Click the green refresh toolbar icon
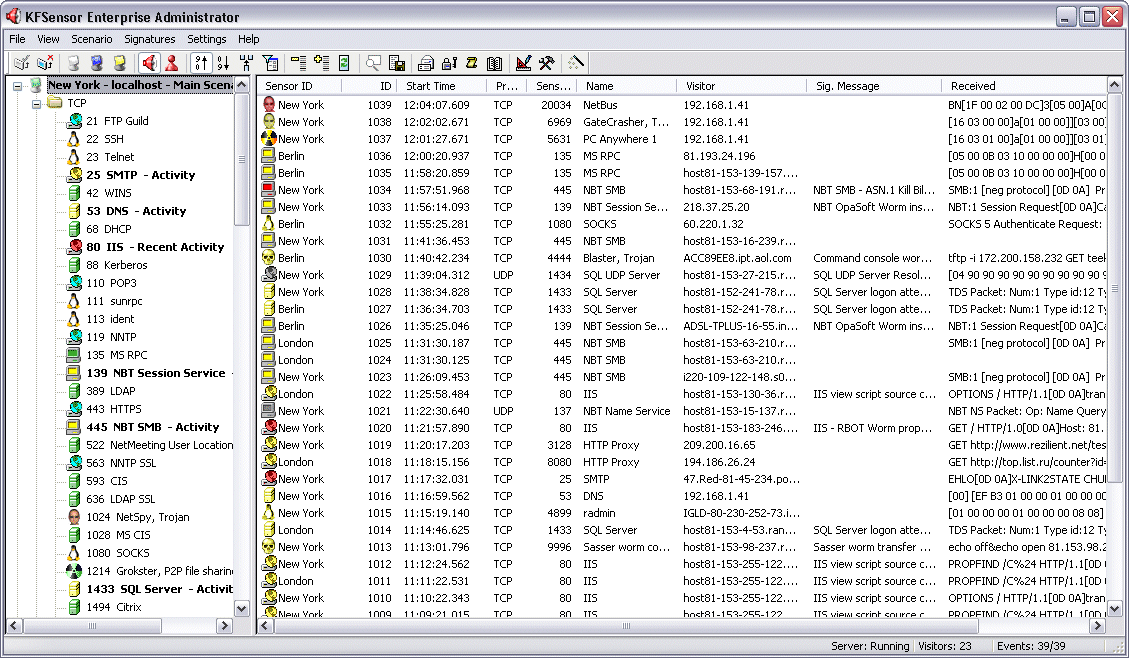Screen dimensions: 1129x658 point(344,63)
